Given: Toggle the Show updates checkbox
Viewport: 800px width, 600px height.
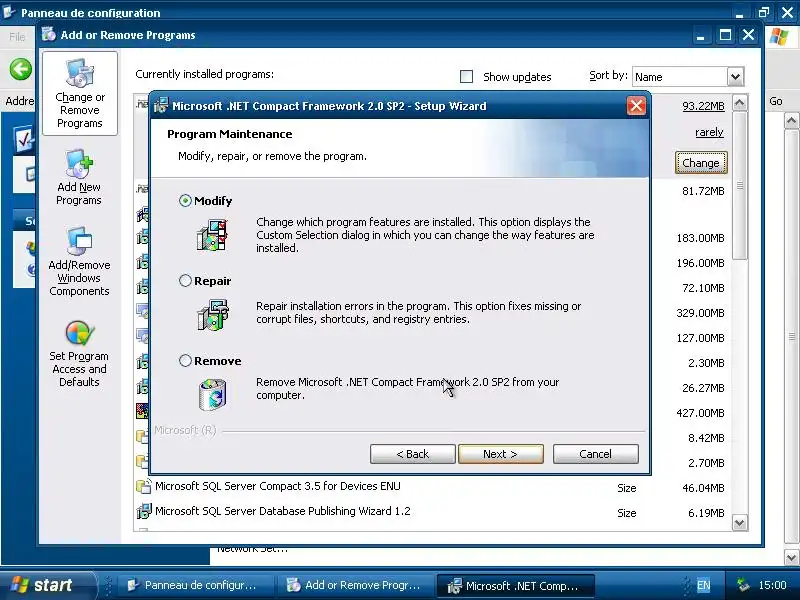Looking at the screenshot, I should [466, 77].
